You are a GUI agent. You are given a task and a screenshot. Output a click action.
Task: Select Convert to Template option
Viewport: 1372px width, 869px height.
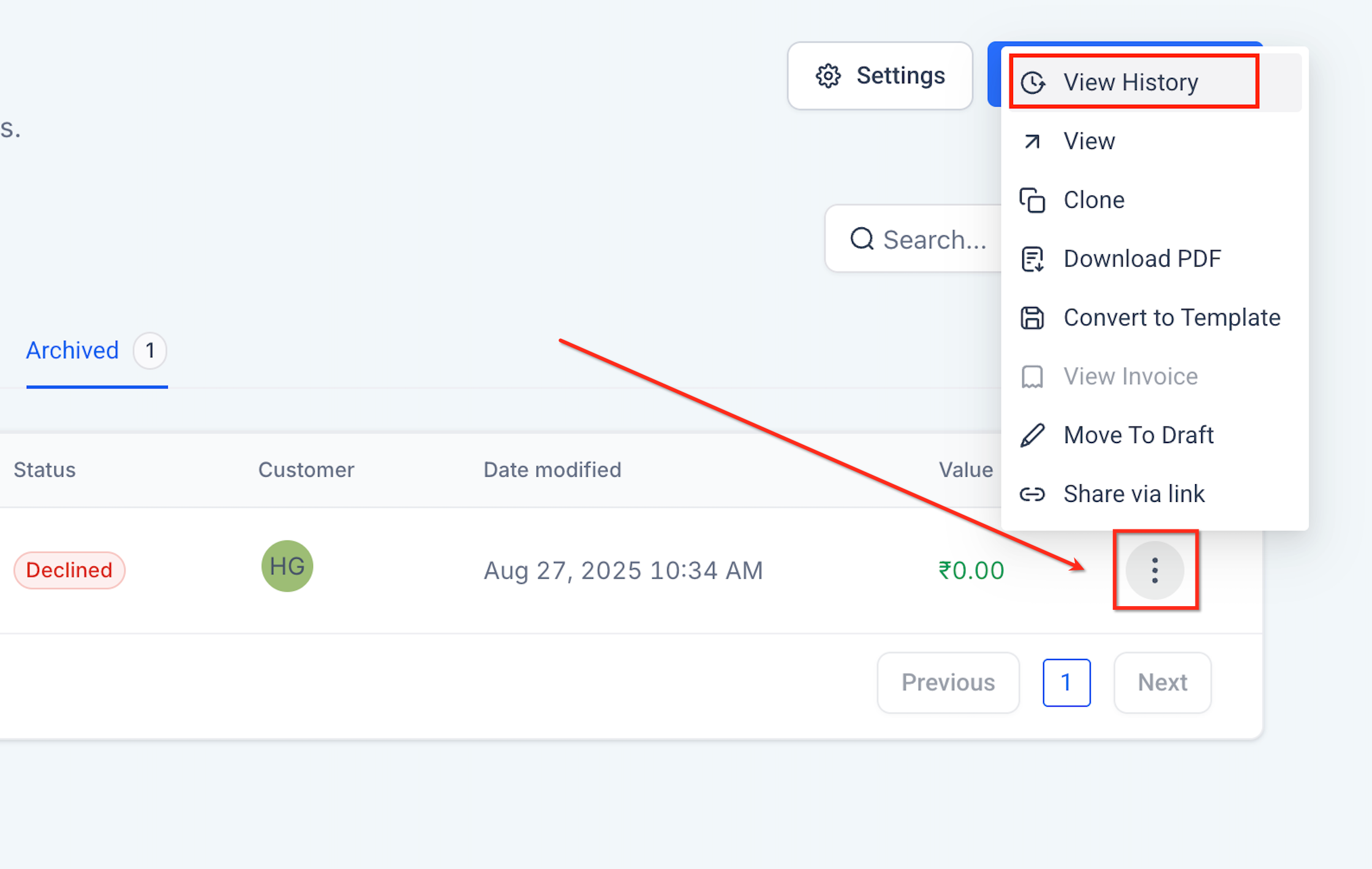(x=1172, y=318)
